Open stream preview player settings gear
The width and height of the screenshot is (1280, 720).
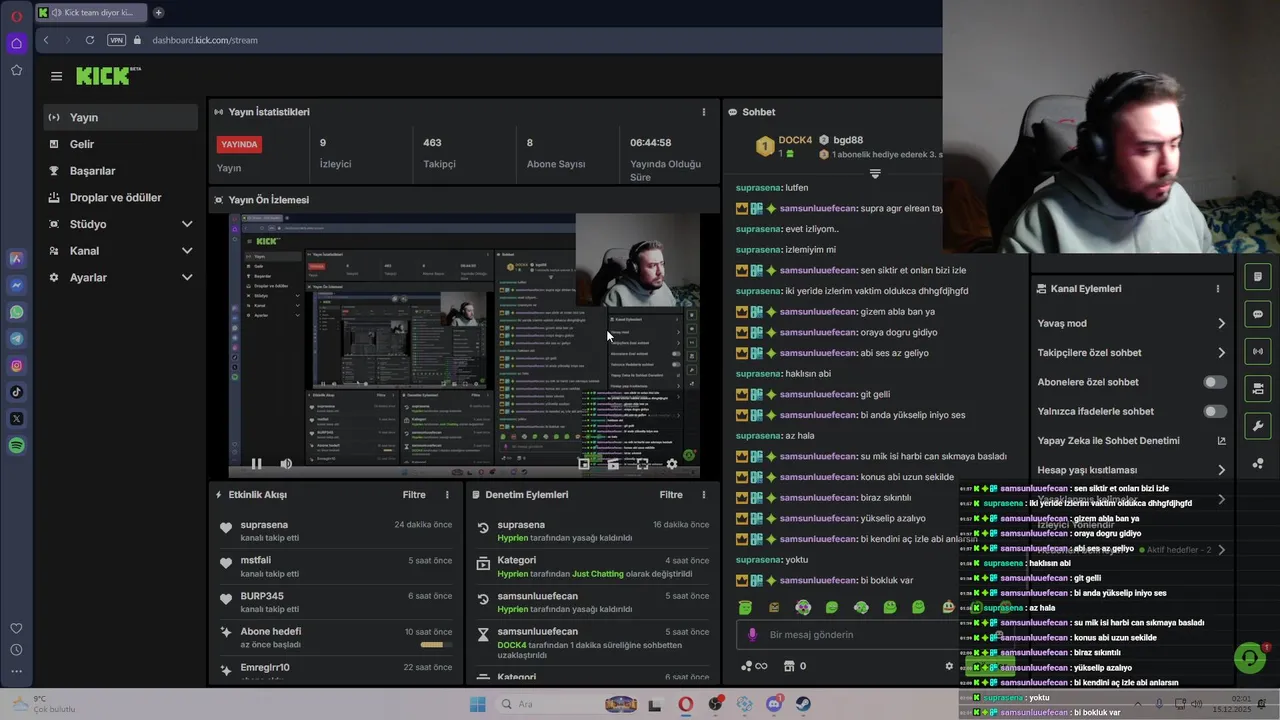[x=672, y=464]
